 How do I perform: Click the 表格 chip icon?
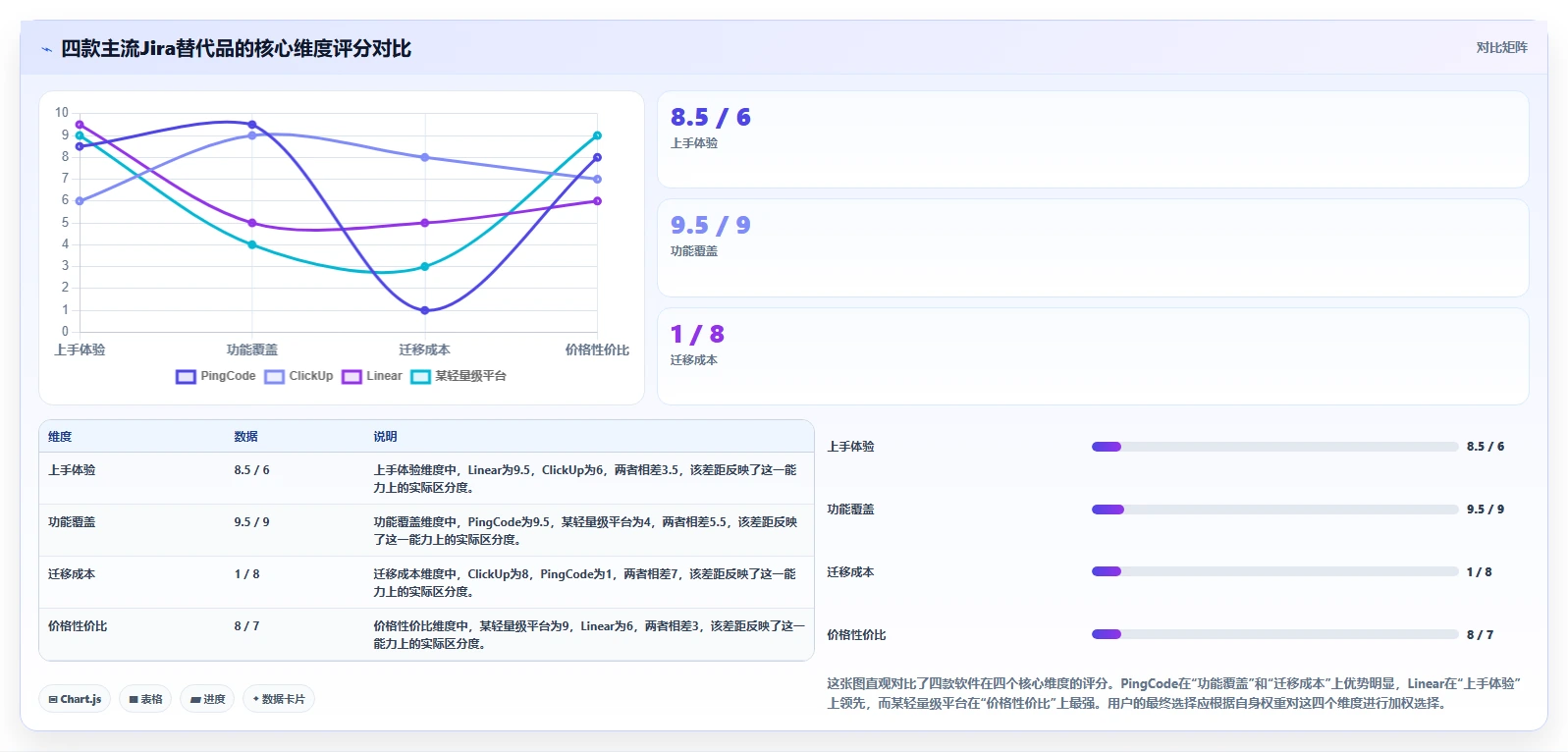coord(134,700)
